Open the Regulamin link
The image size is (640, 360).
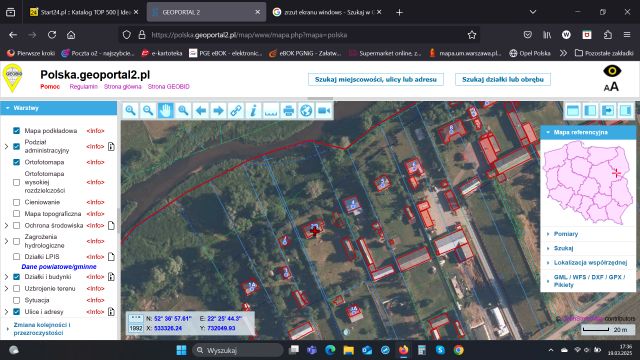pyautogui.click(x=83, y=87)
